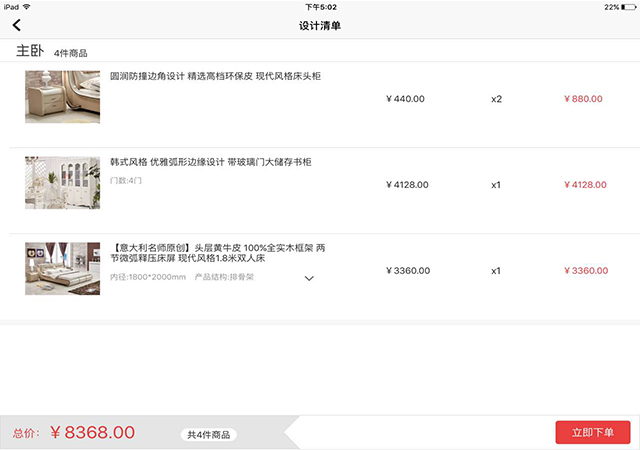640x450 pixels.
Task: Tap the 门数:4门 bookcase specification
Action: click(x=126, y=180)
